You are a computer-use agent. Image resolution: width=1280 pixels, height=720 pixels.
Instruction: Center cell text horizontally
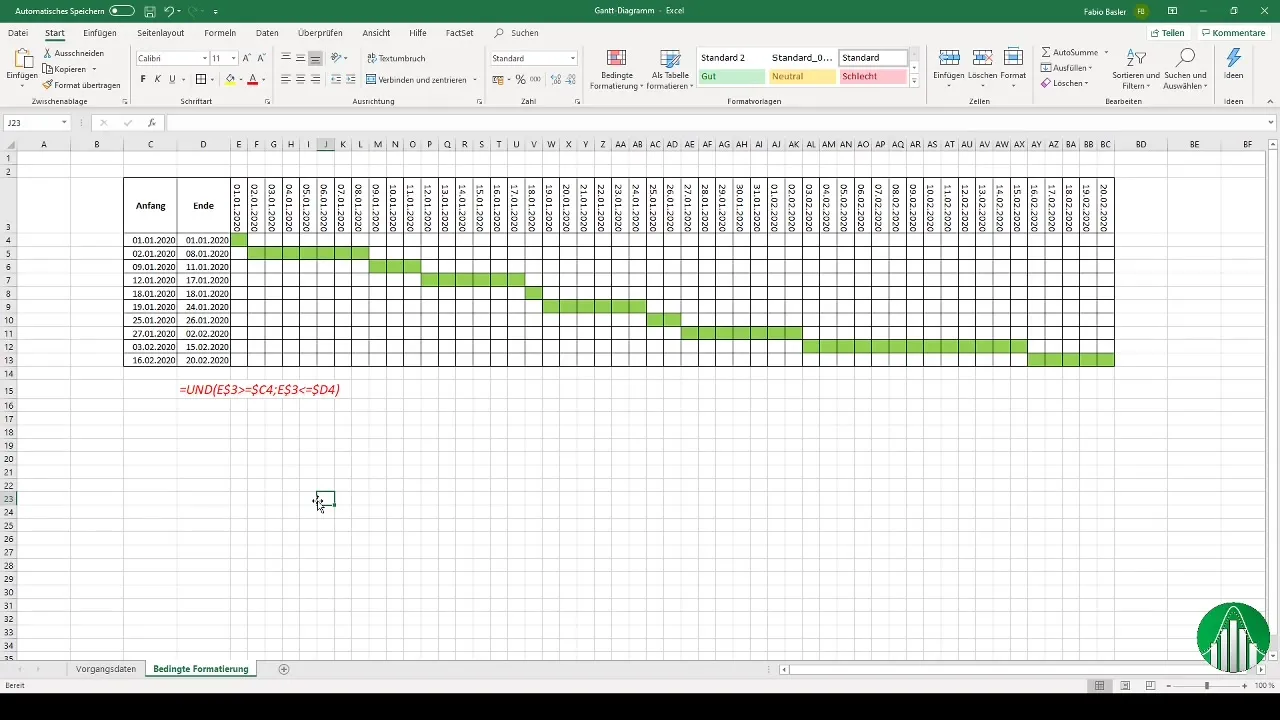click(x=301, y=79)
